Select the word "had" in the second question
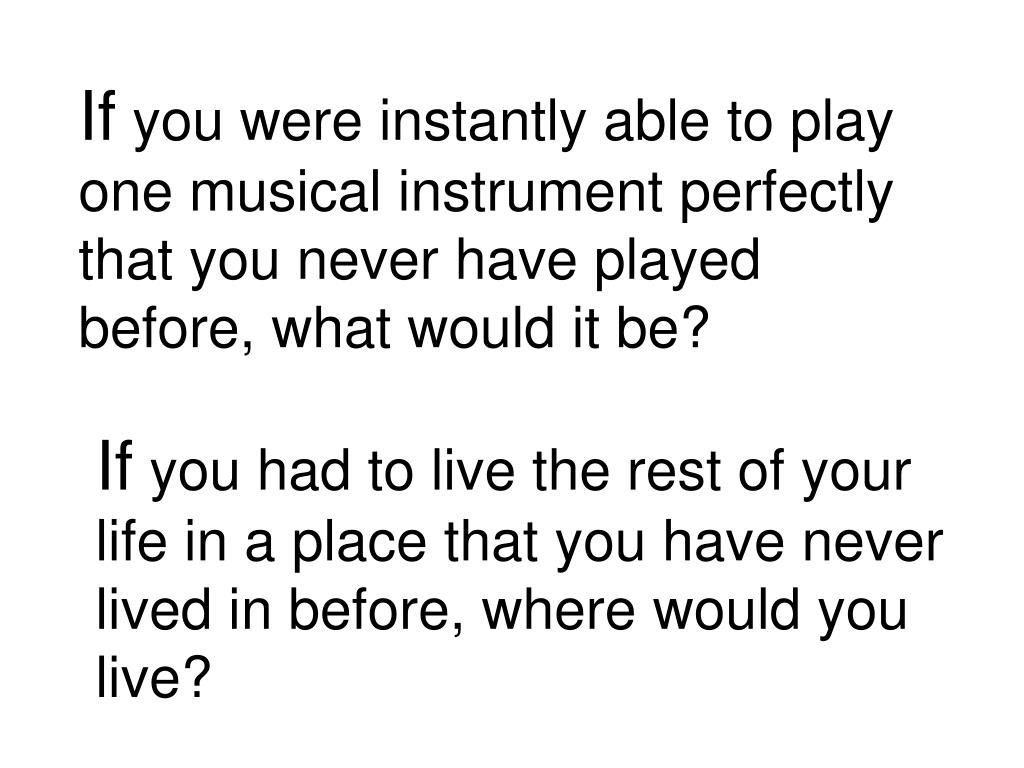The image size is (1024, 768). click(x=303, y=470)
